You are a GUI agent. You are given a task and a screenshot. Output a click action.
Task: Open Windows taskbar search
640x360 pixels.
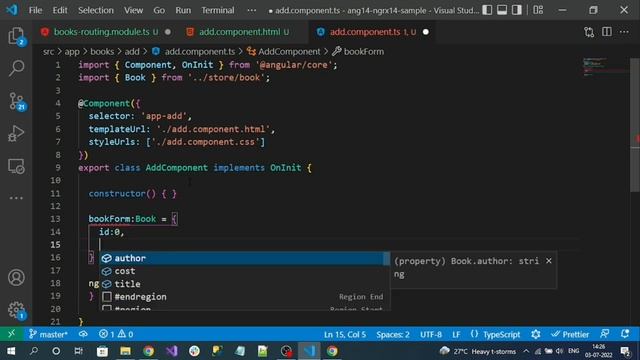point(34,351)
